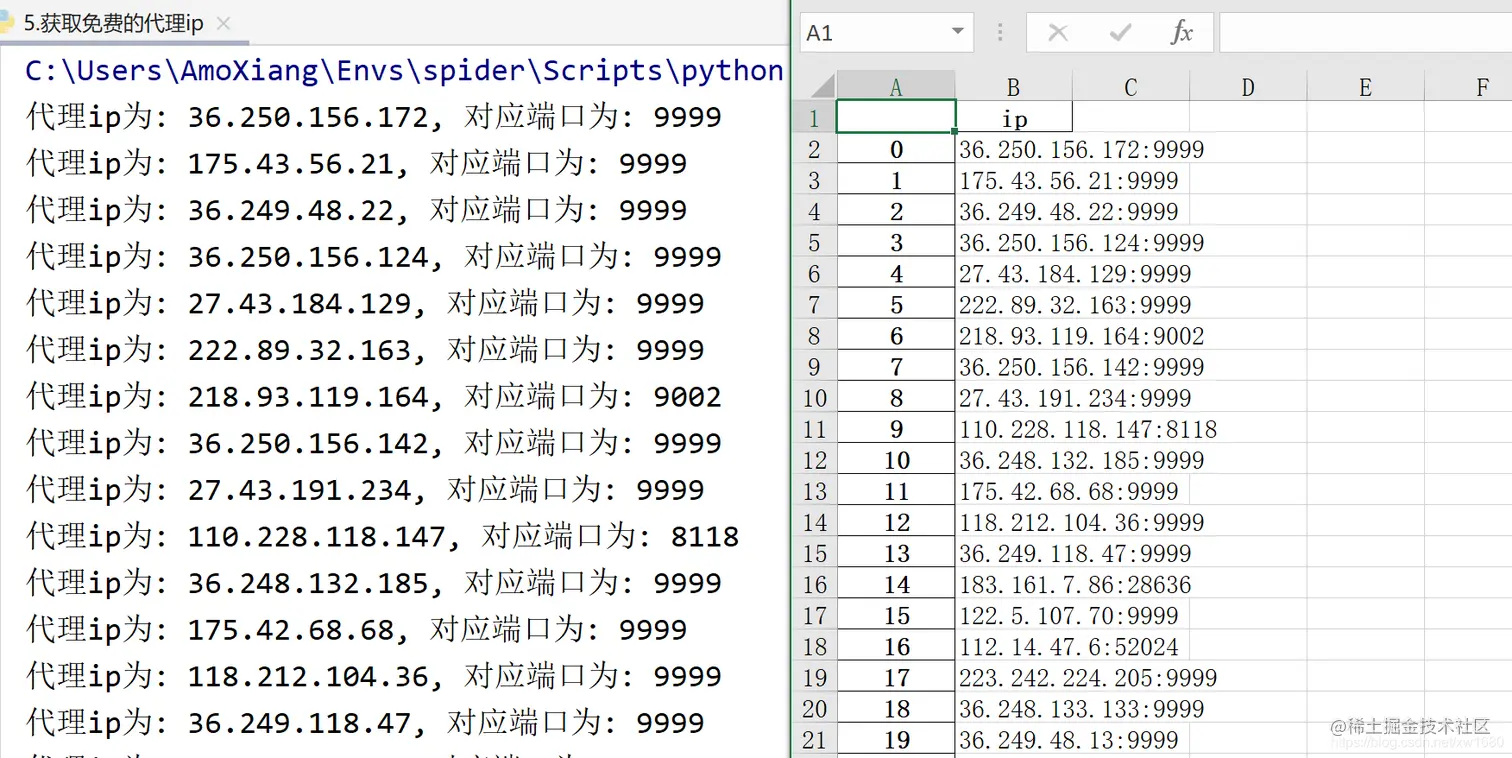
Task: Select column C header in Excel
Action: tap(1131, 87)
